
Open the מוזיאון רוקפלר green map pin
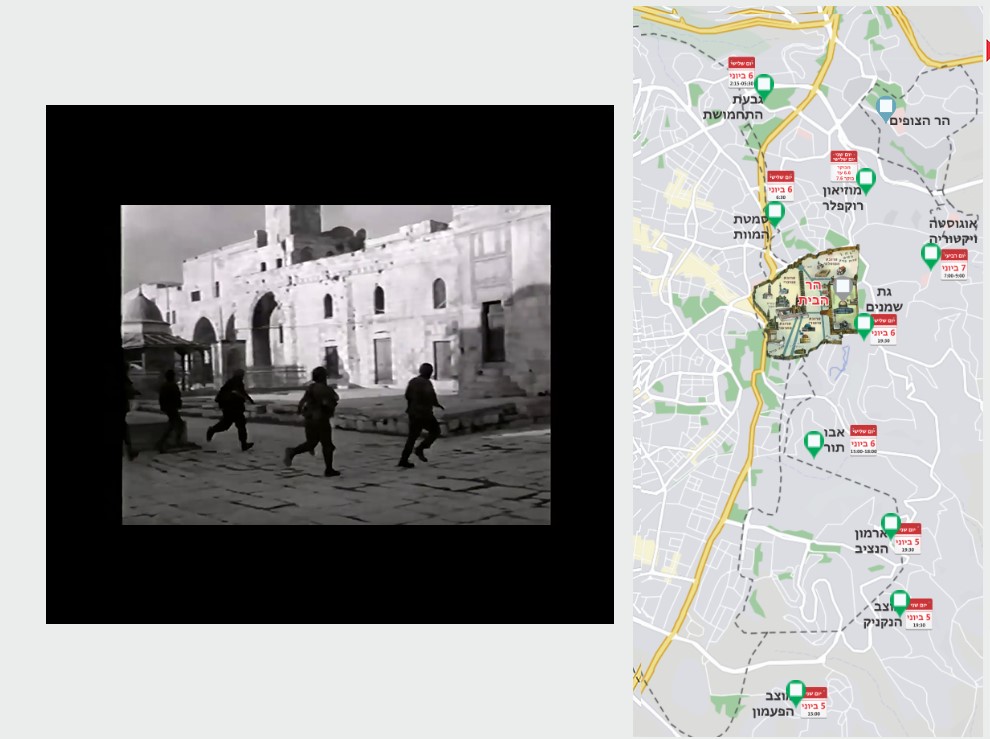click(x=866, y=179)
